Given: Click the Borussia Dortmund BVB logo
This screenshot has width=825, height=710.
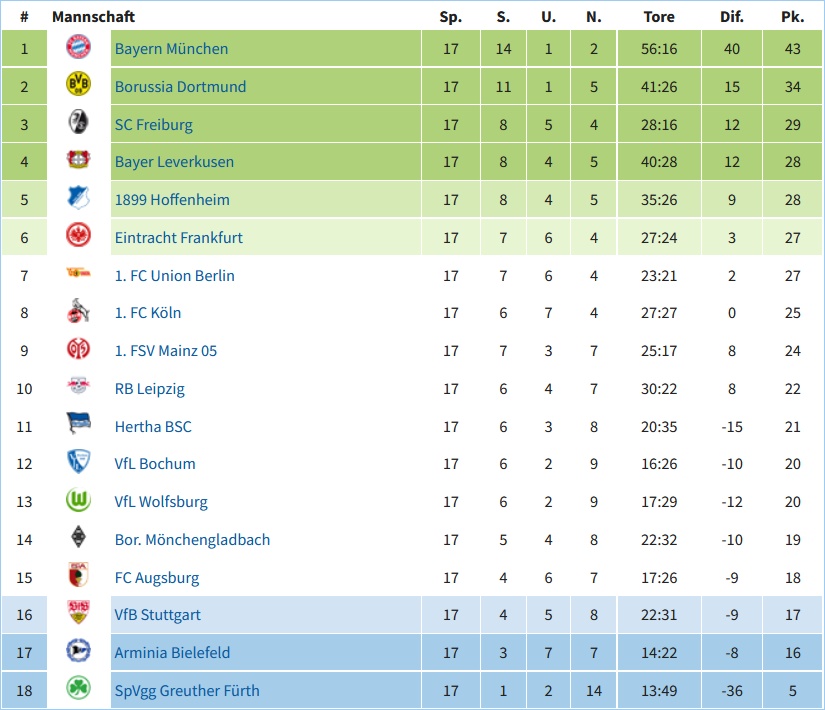Looking at the screenshot, I should pyautogui.click(x=78, y=85).
